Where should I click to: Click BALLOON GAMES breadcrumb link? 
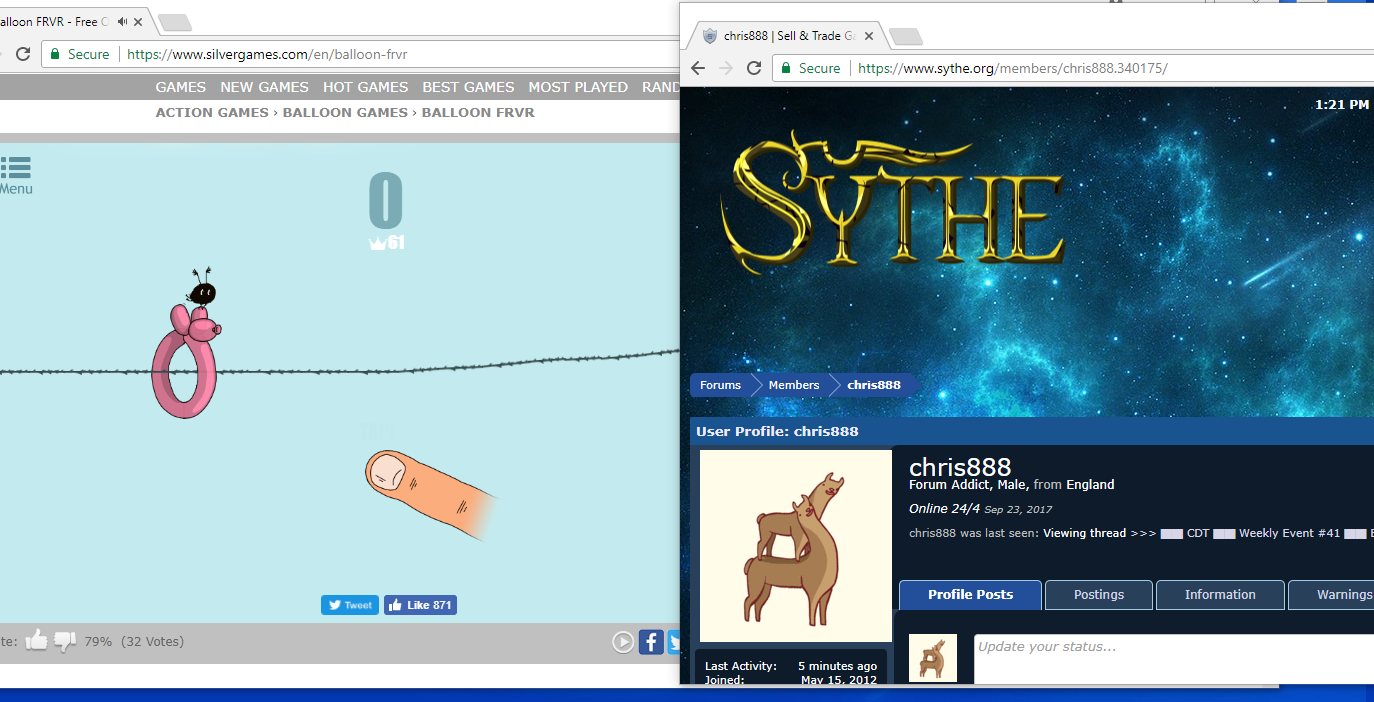(345, 113)
